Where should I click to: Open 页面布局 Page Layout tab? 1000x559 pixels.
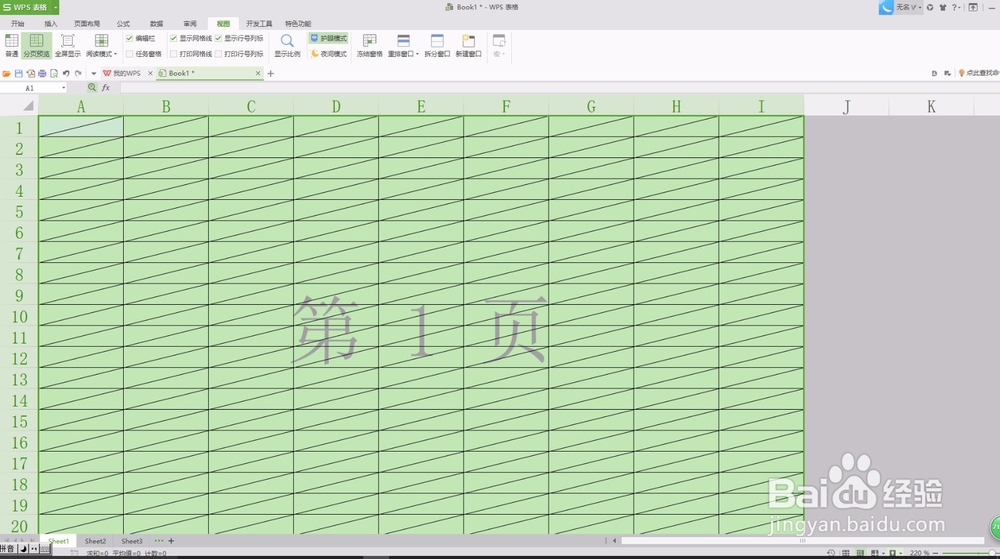point(87,24)
